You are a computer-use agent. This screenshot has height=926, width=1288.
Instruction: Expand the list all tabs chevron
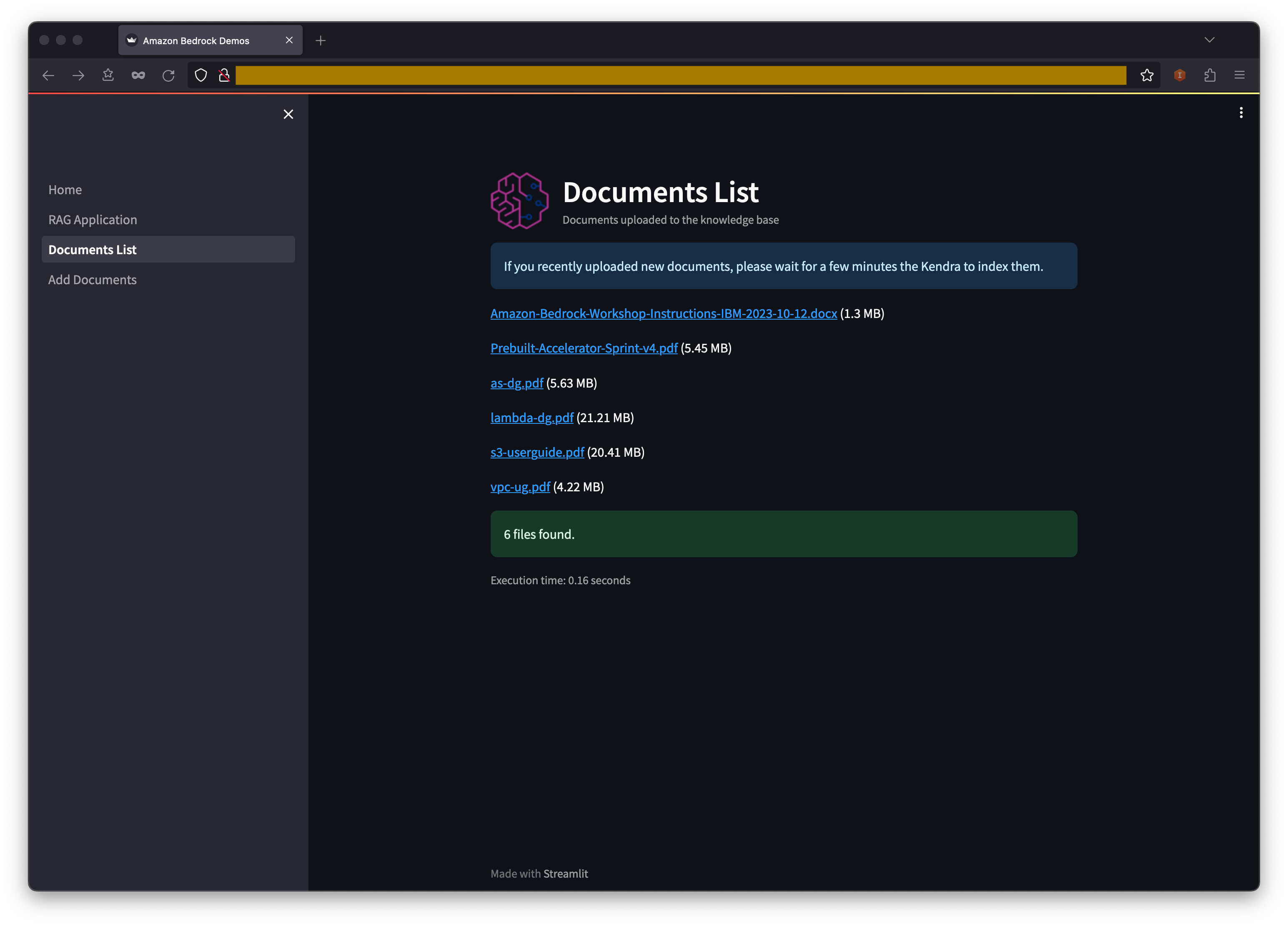[1209, 40]
